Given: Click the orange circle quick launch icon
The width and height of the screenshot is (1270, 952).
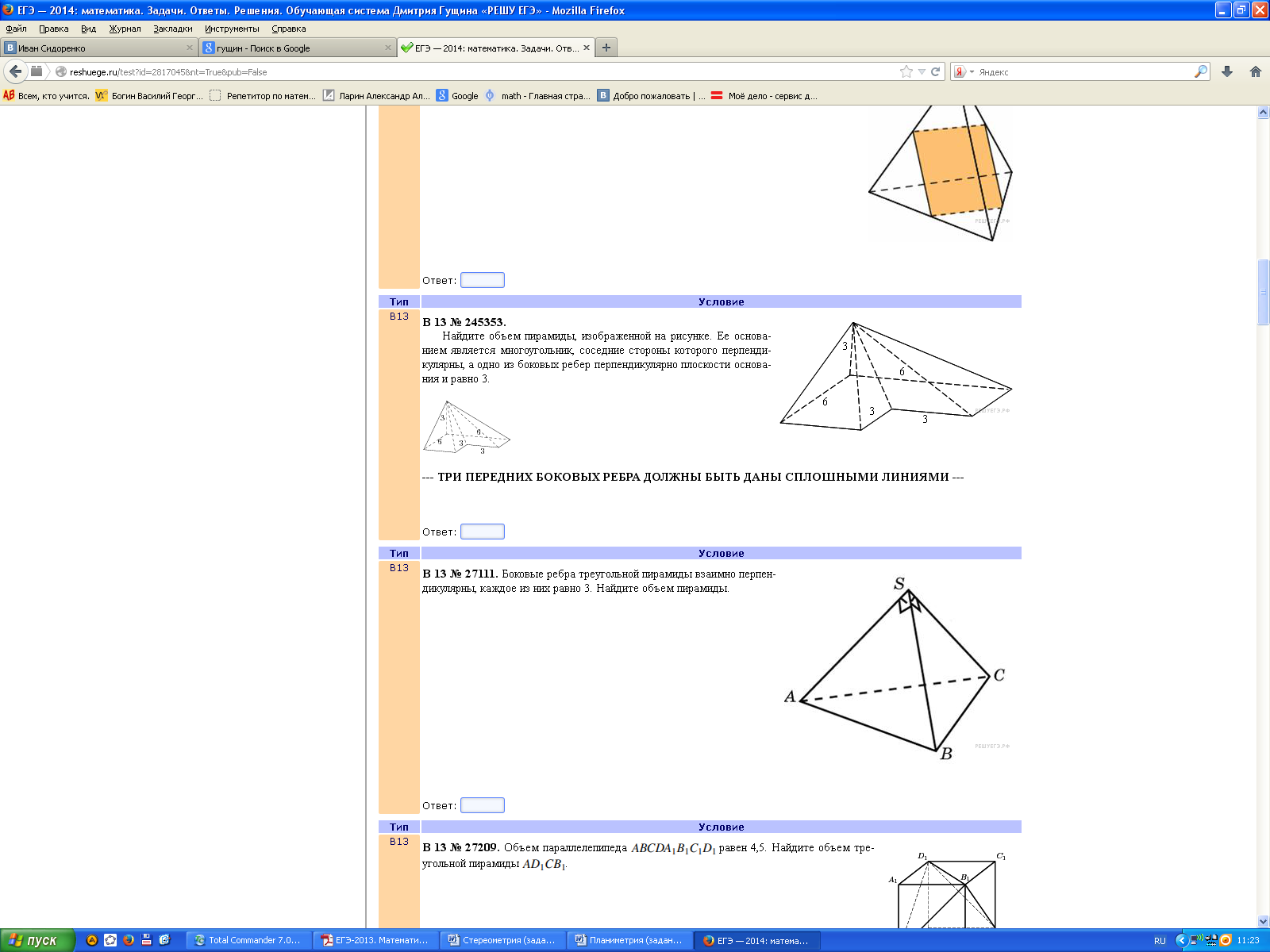Looking at the screenshot, I should [92, 940].
